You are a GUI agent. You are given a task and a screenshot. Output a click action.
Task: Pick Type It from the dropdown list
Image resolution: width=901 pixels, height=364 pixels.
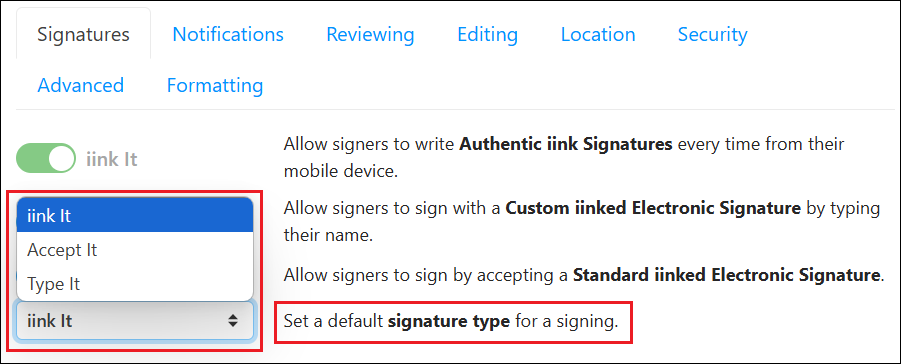(135, 284)
